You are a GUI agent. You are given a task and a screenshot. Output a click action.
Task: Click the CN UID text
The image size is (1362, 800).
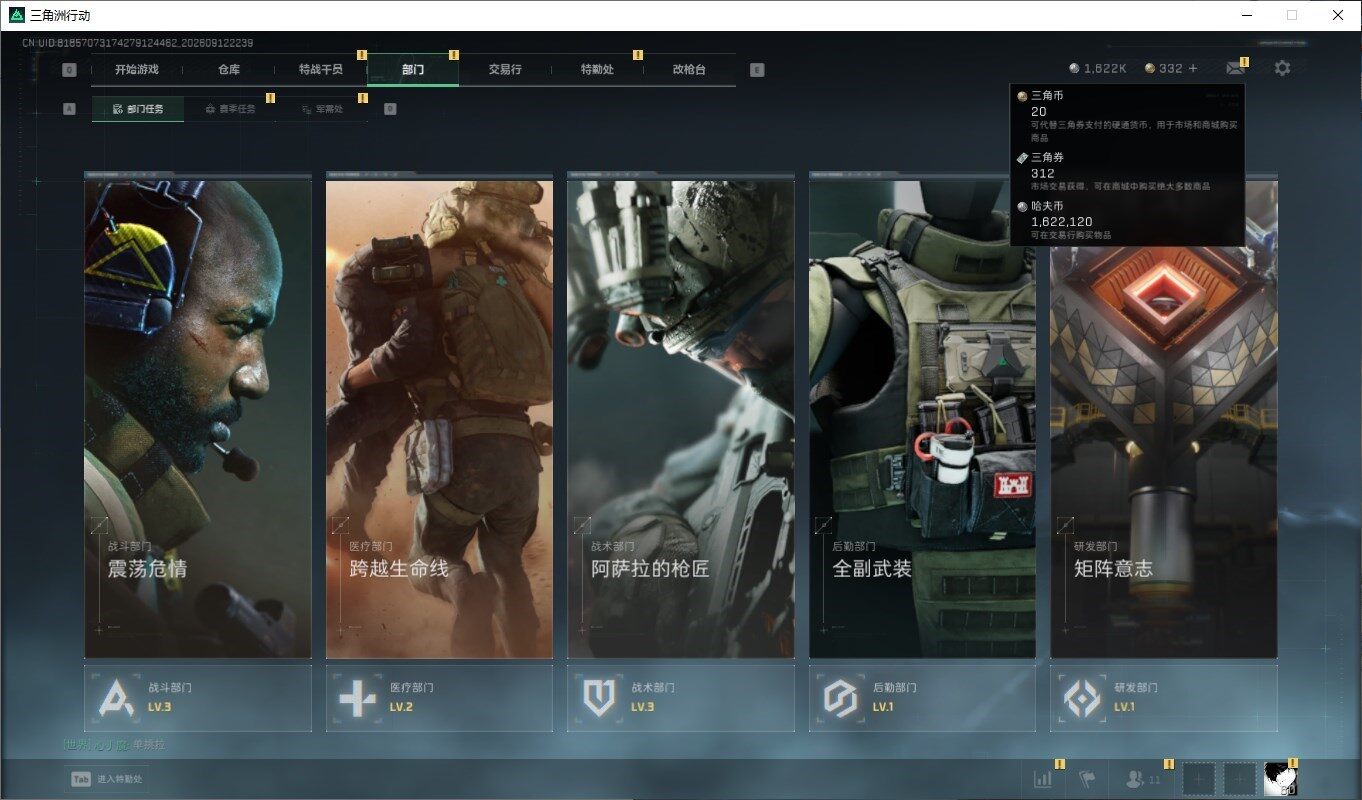tap(138, 43)
